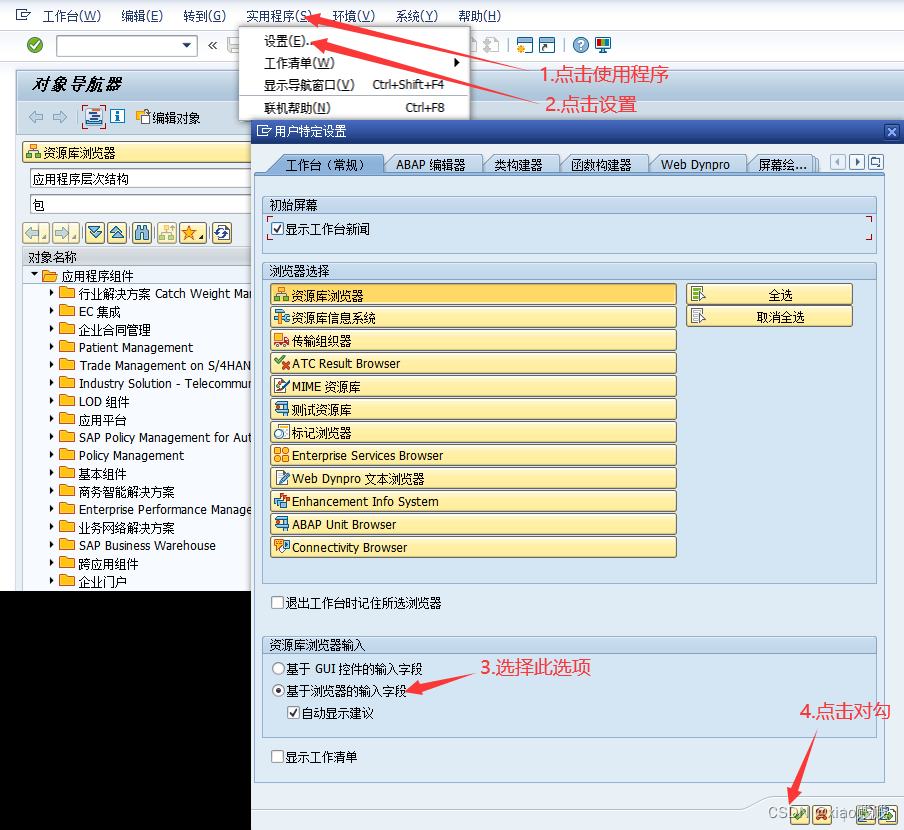Viewport: 904px width, 830px height.
Task: Expand the EC 集成 tree node
Action: pos(51,311)
